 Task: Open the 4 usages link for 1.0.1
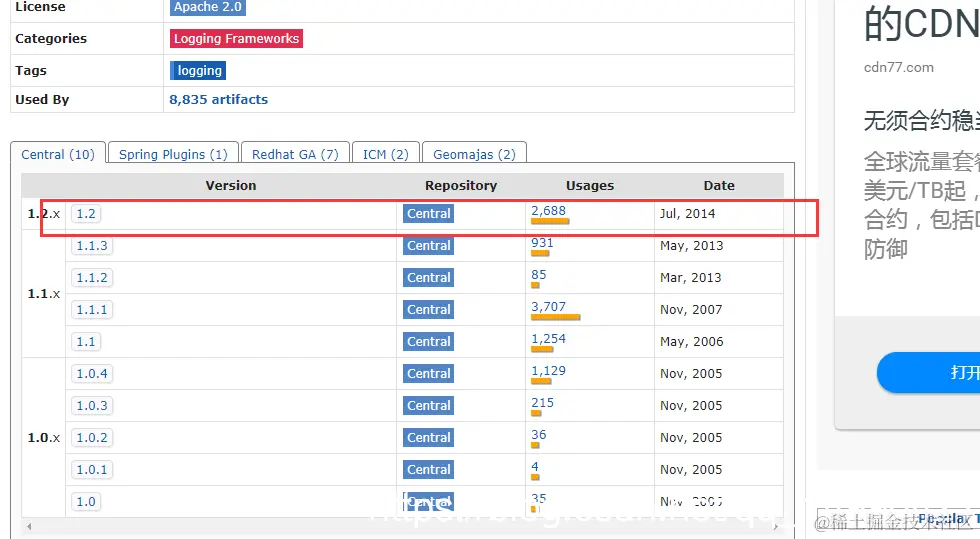pos(534,466)
